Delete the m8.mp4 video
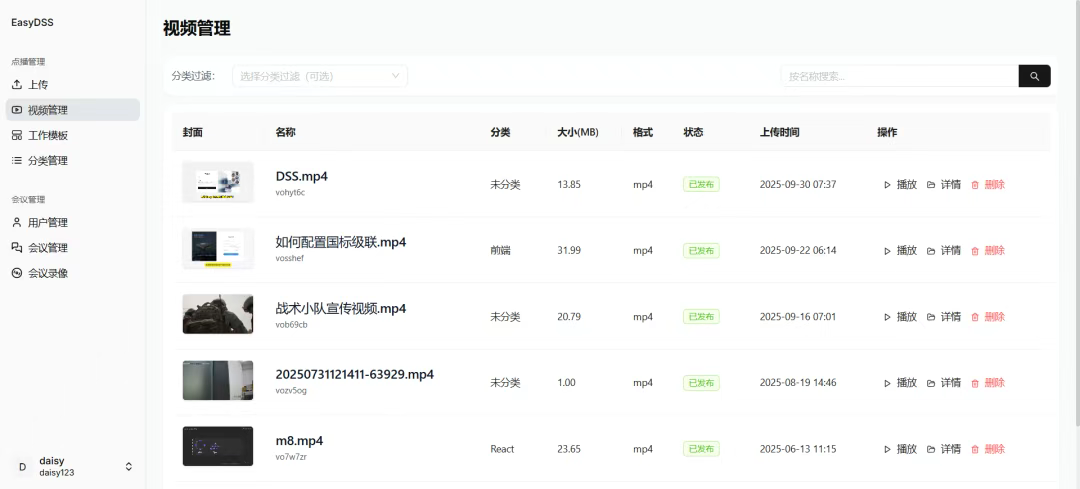Screen dimensions: 1080x489 tap(988, 449)
